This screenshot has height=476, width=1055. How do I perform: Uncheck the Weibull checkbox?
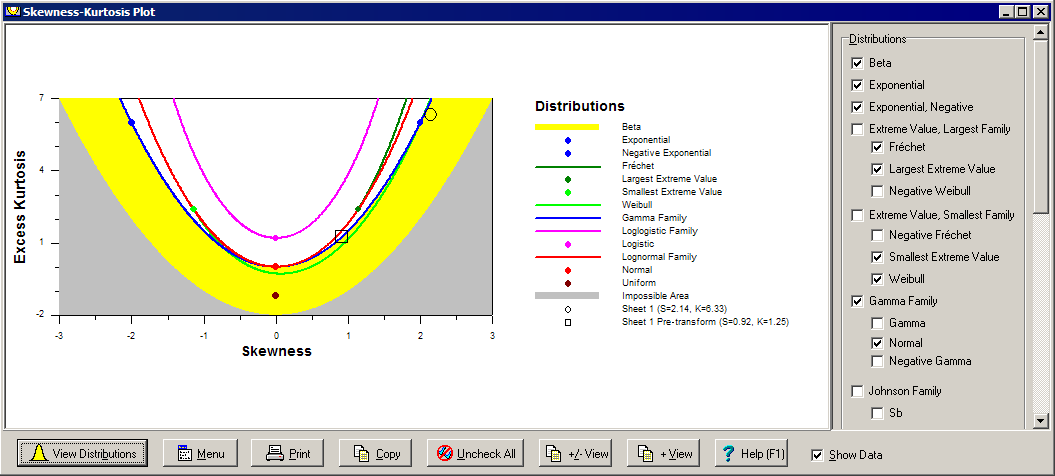pos(877,279)
